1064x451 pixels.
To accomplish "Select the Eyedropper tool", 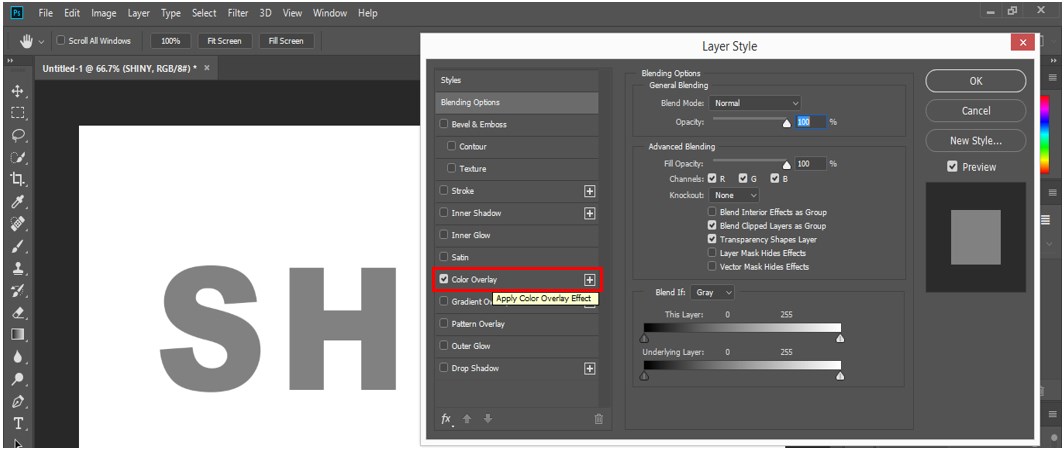I will [x=18, y=202].
